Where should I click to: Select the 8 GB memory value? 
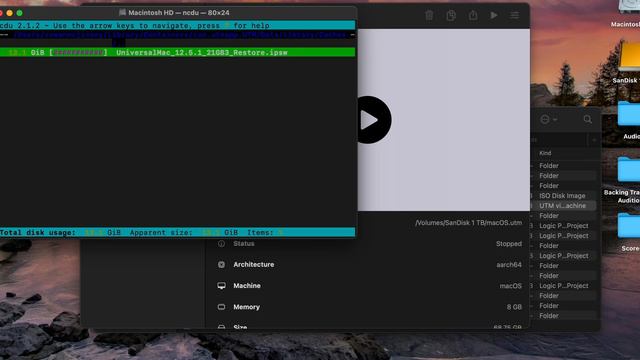[x=514, y=307]
